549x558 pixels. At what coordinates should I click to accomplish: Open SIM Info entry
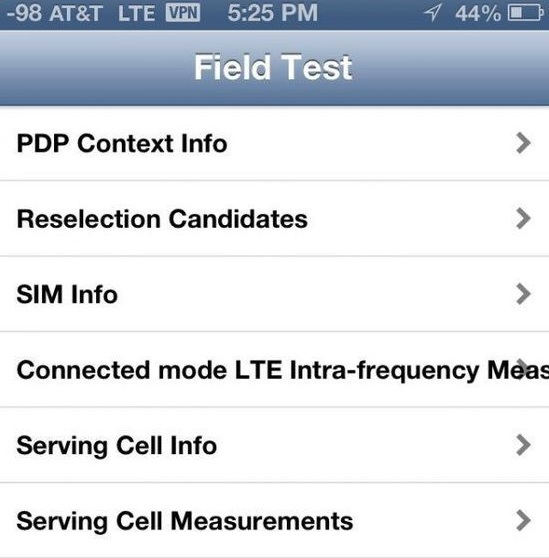tap(274, 294)
